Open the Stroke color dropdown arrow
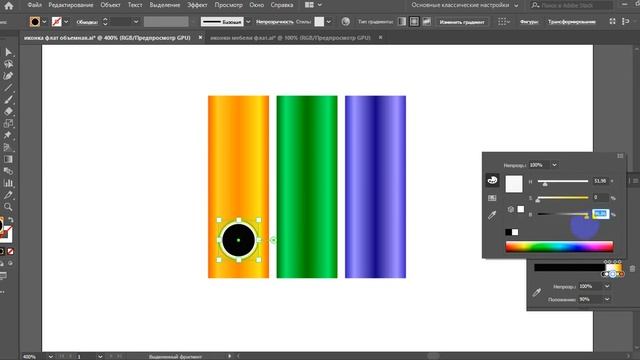 [x=66, y=22]
